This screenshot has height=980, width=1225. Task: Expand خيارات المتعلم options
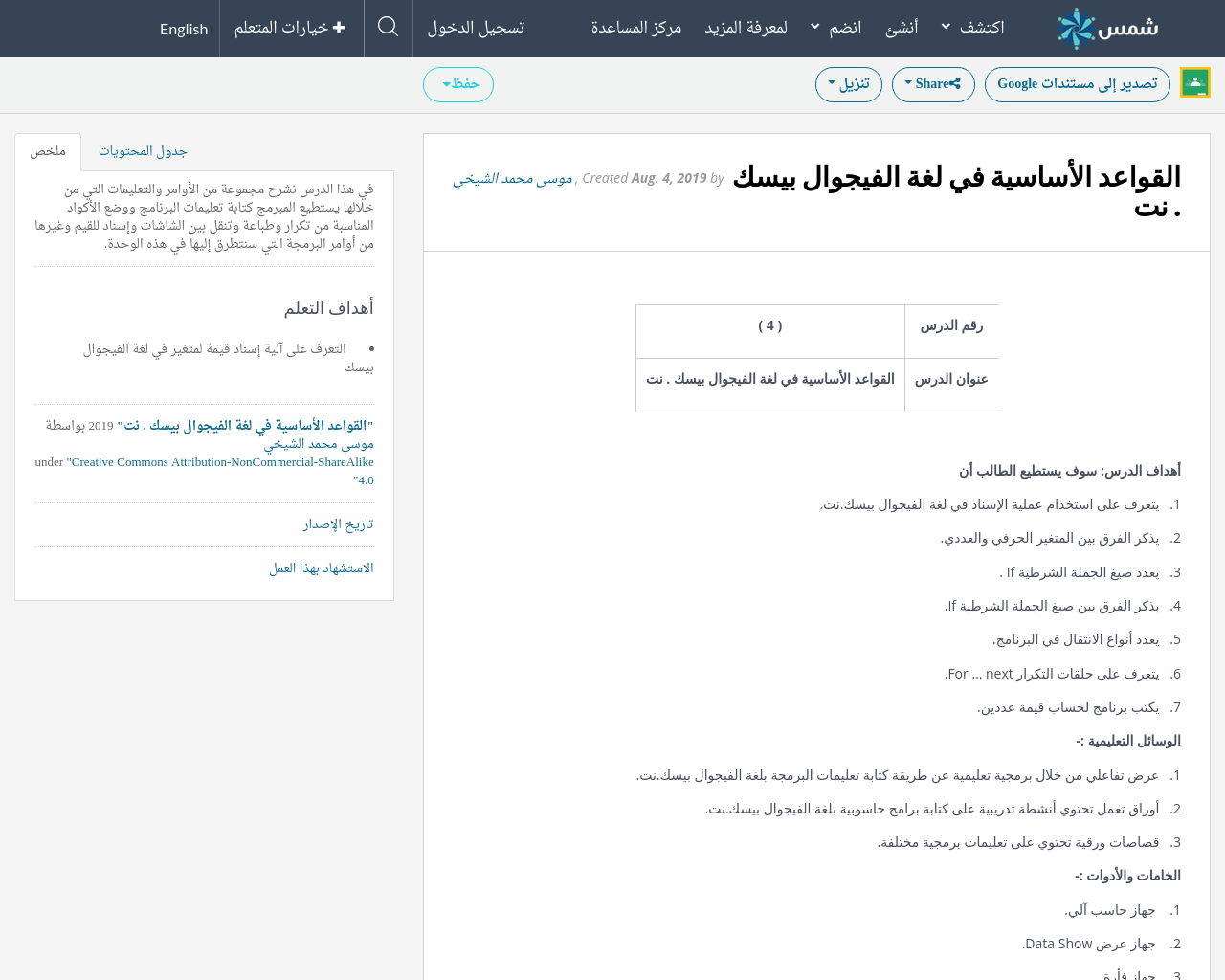tap(290, 28)
